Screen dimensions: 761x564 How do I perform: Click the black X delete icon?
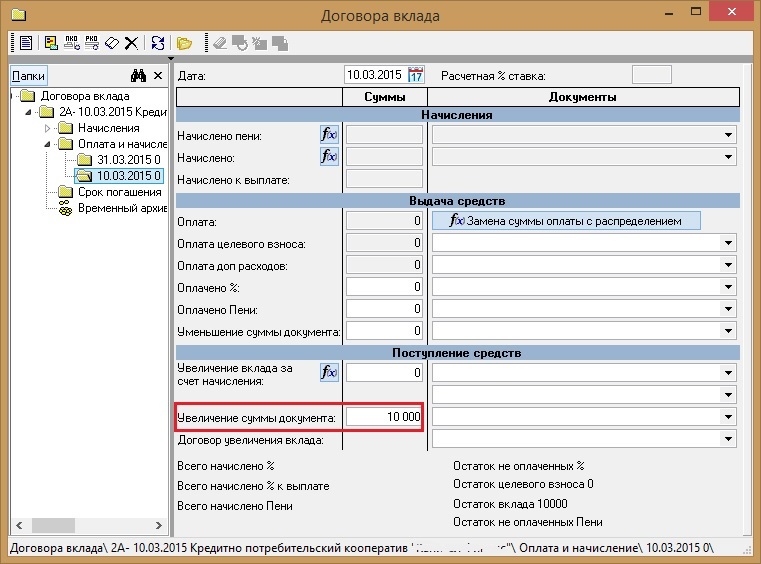pos(131,43)
